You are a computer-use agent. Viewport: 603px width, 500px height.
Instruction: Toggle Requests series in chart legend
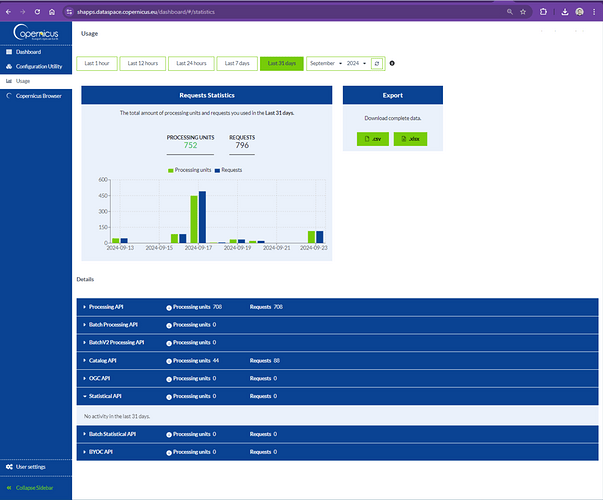[232, 171]
